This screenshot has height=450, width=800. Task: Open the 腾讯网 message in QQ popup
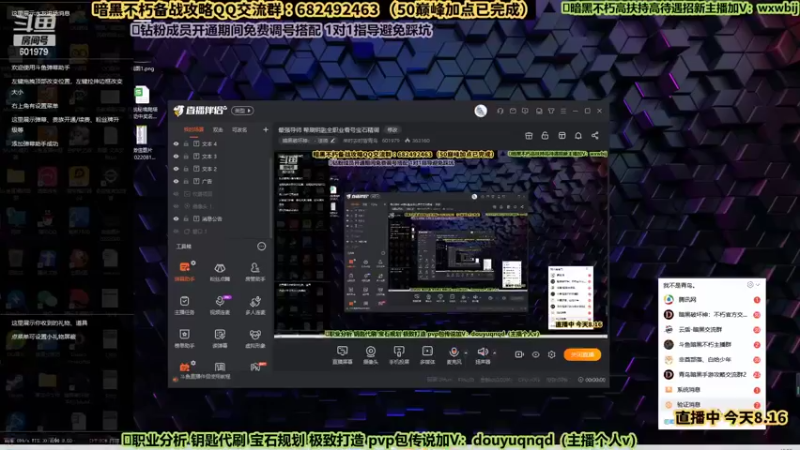coord(712,299)
